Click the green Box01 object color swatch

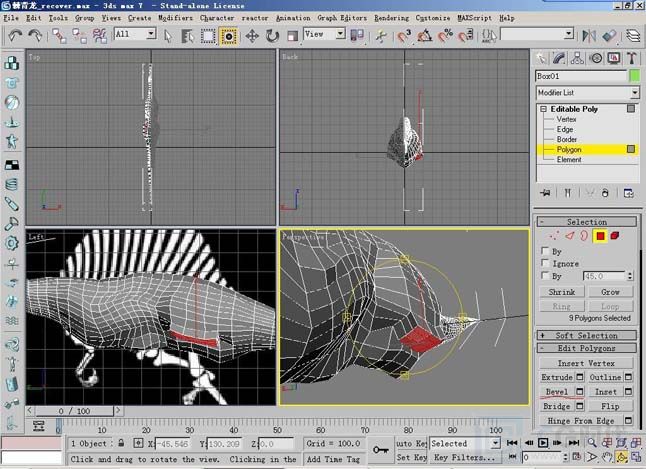[634, 76]
